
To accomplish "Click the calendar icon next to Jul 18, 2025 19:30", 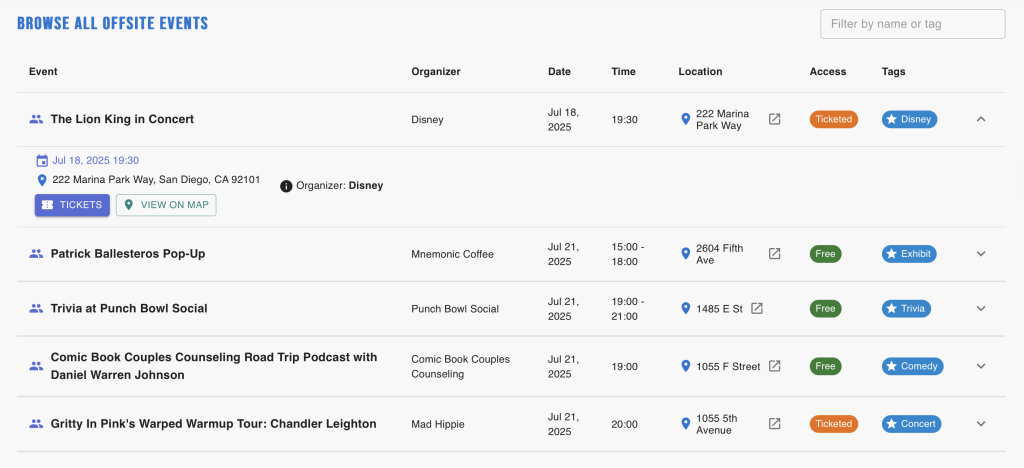I will (x=42, y=161).
